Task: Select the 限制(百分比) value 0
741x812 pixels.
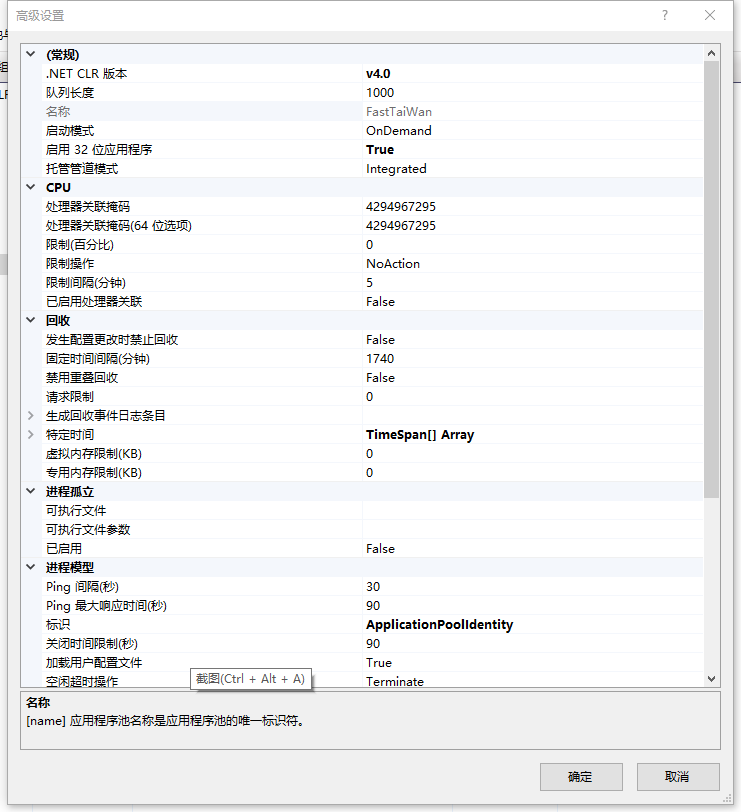Action: click(x=369, y=244)
